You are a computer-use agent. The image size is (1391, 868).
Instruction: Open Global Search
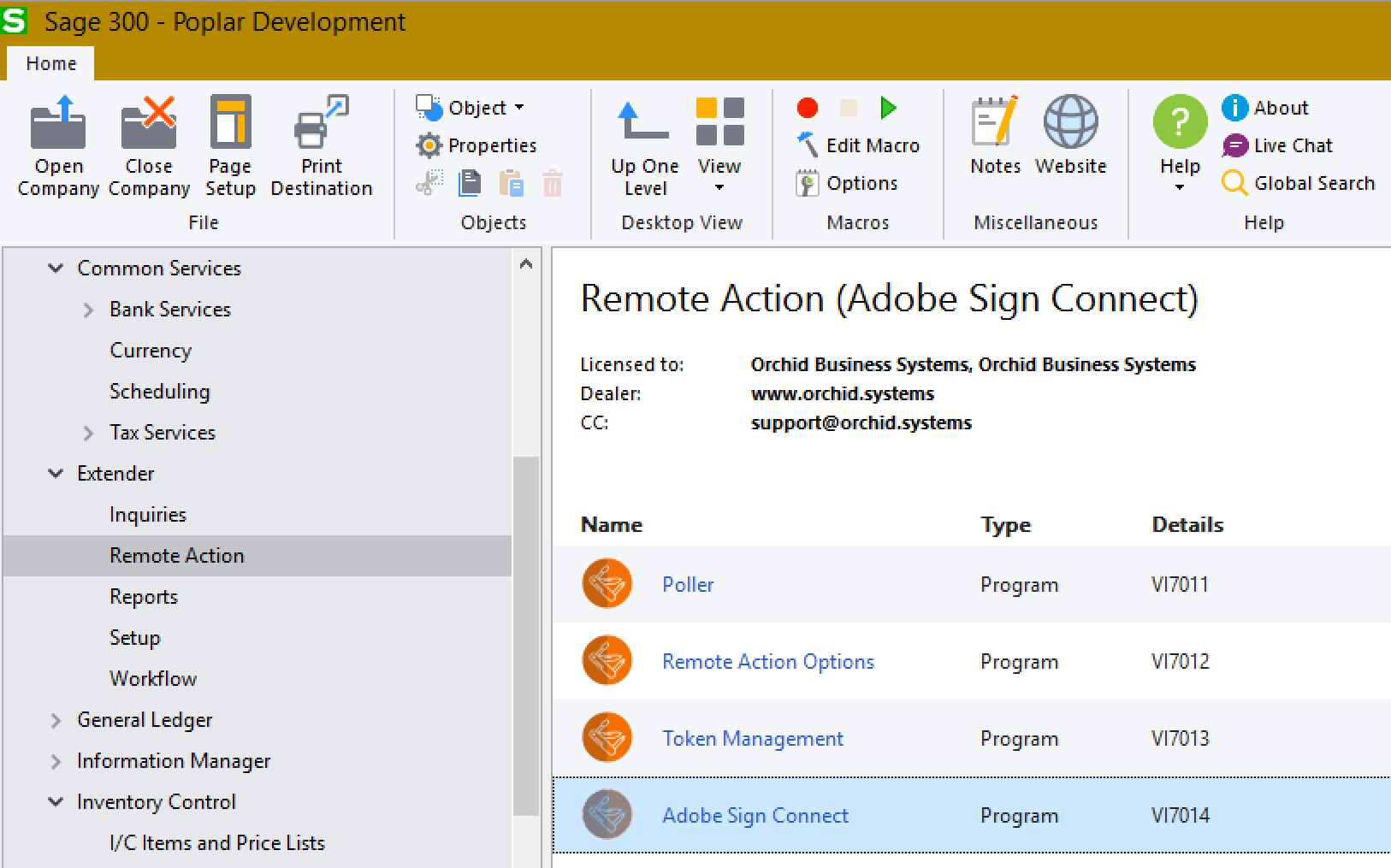click(1299, 183)
